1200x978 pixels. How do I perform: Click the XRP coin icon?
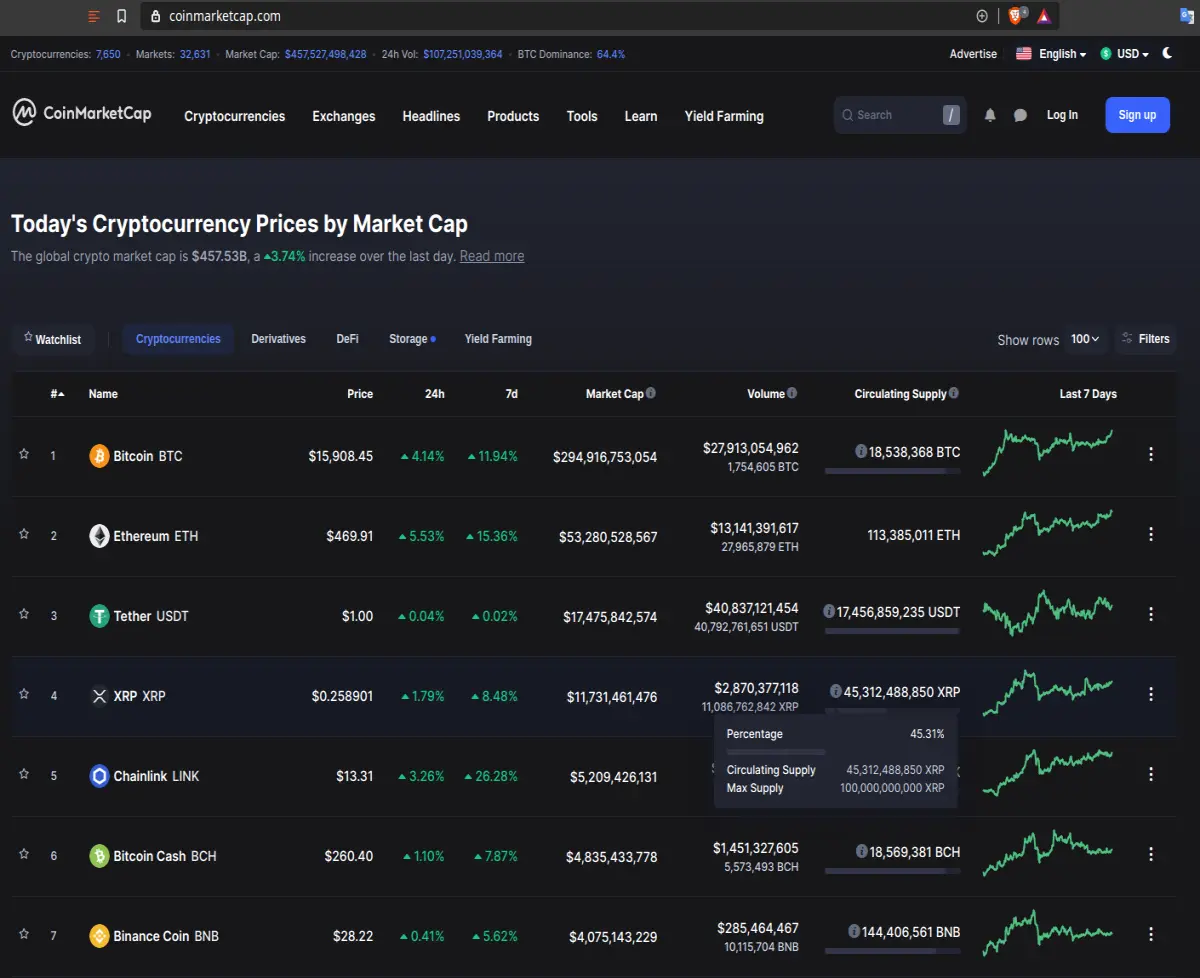[x=99, y=696]
